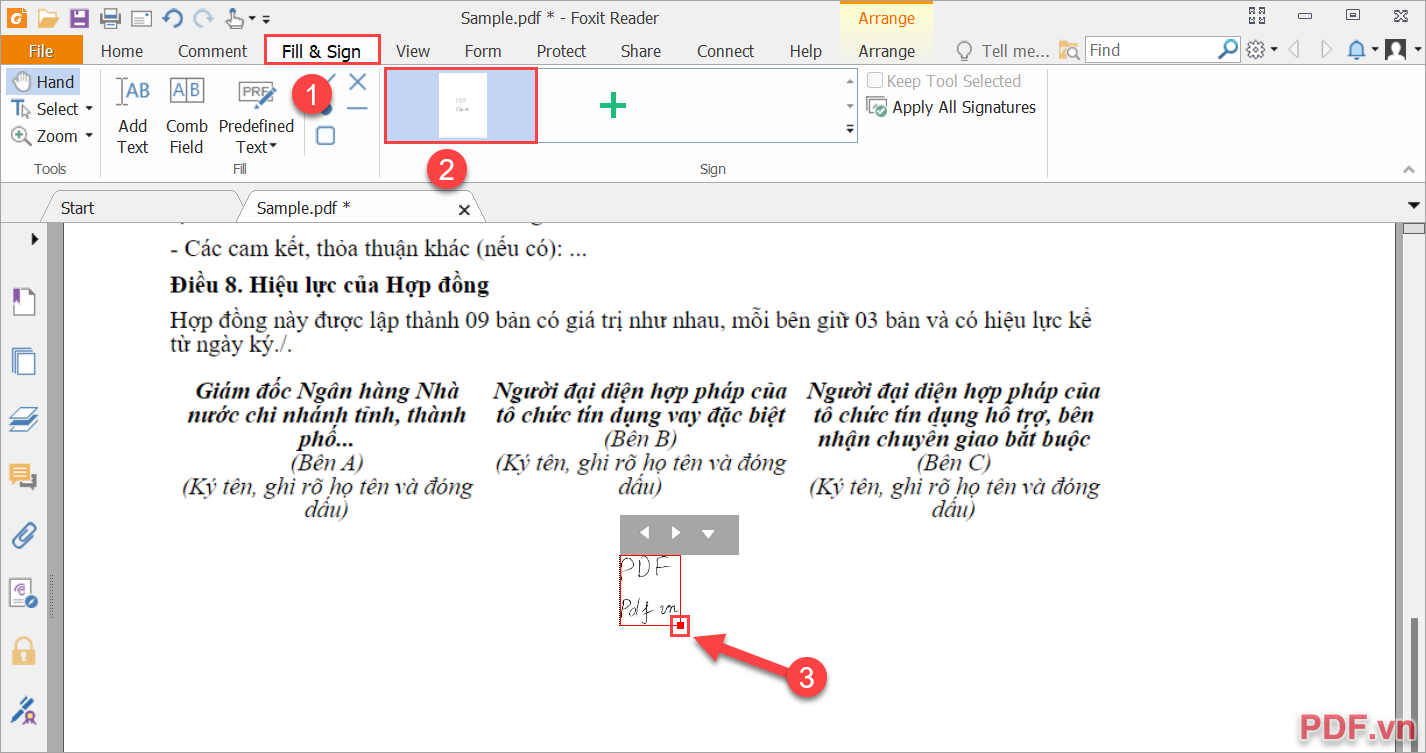Open the Customize Quick Access Toolbar menu
The image size is (1426, 753).
[x=266, y=19]
